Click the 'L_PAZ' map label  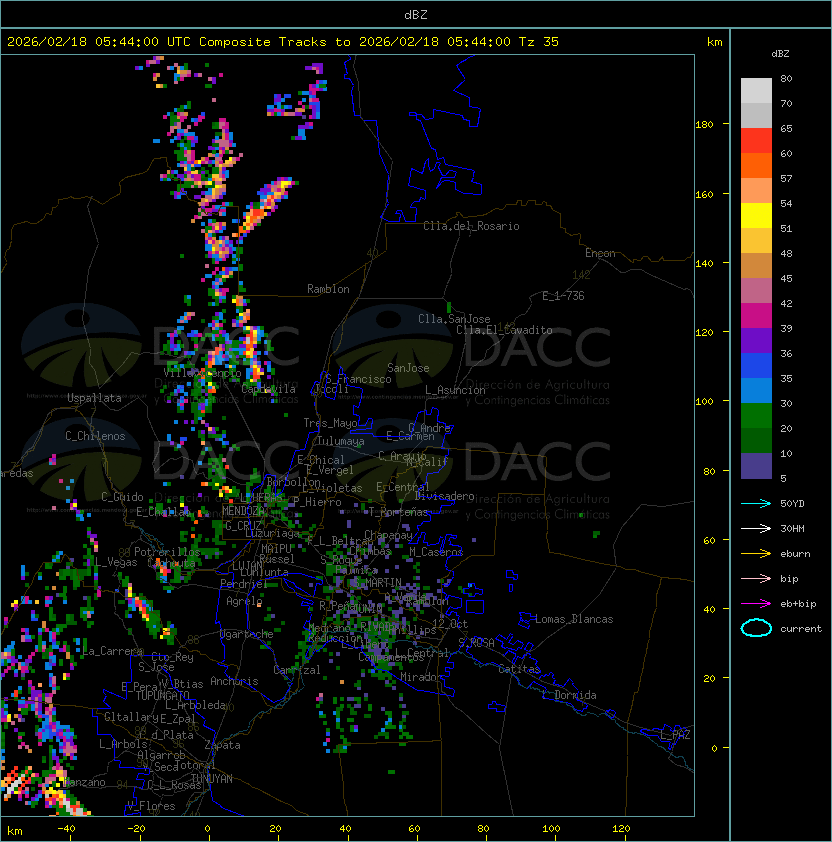click(x=675, y=735)
